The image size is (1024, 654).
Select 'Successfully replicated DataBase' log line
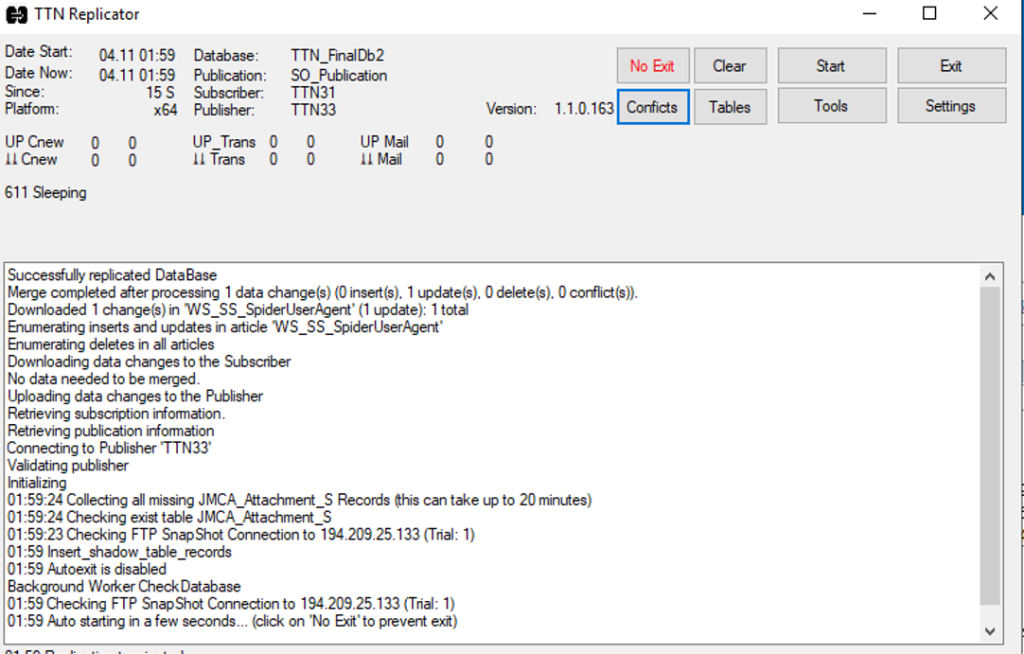112,275
